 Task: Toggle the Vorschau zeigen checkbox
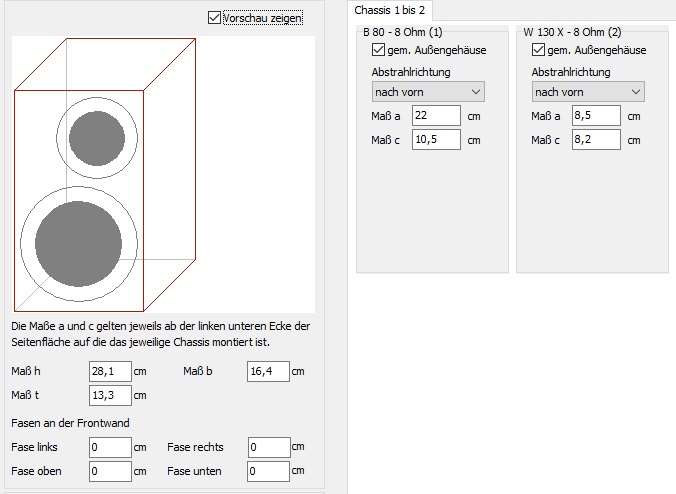point(214,18)
